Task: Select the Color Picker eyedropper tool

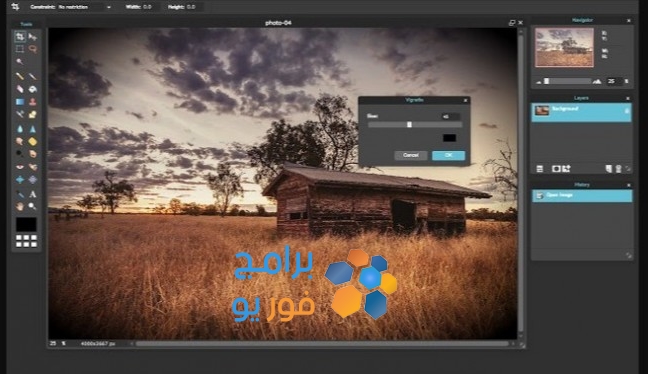Action: point(19,194)
